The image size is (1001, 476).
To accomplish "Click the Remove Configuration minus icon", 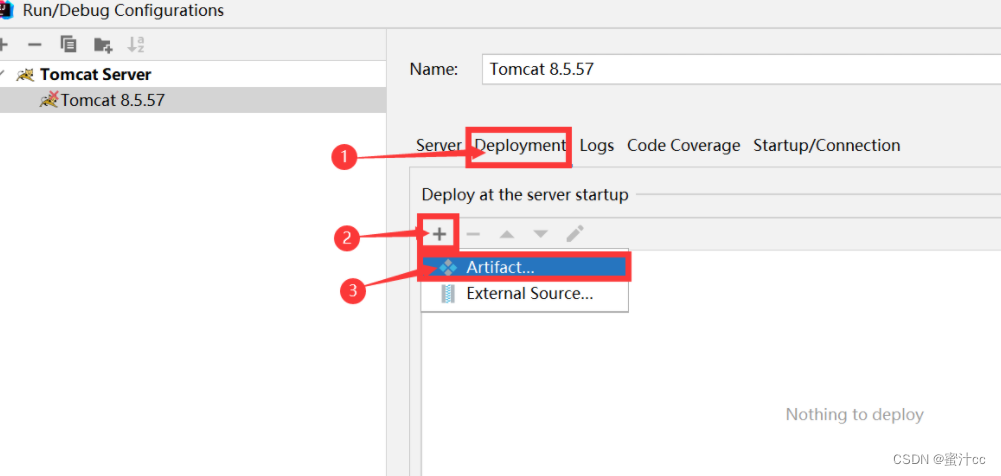I will (x=35, y=44).
